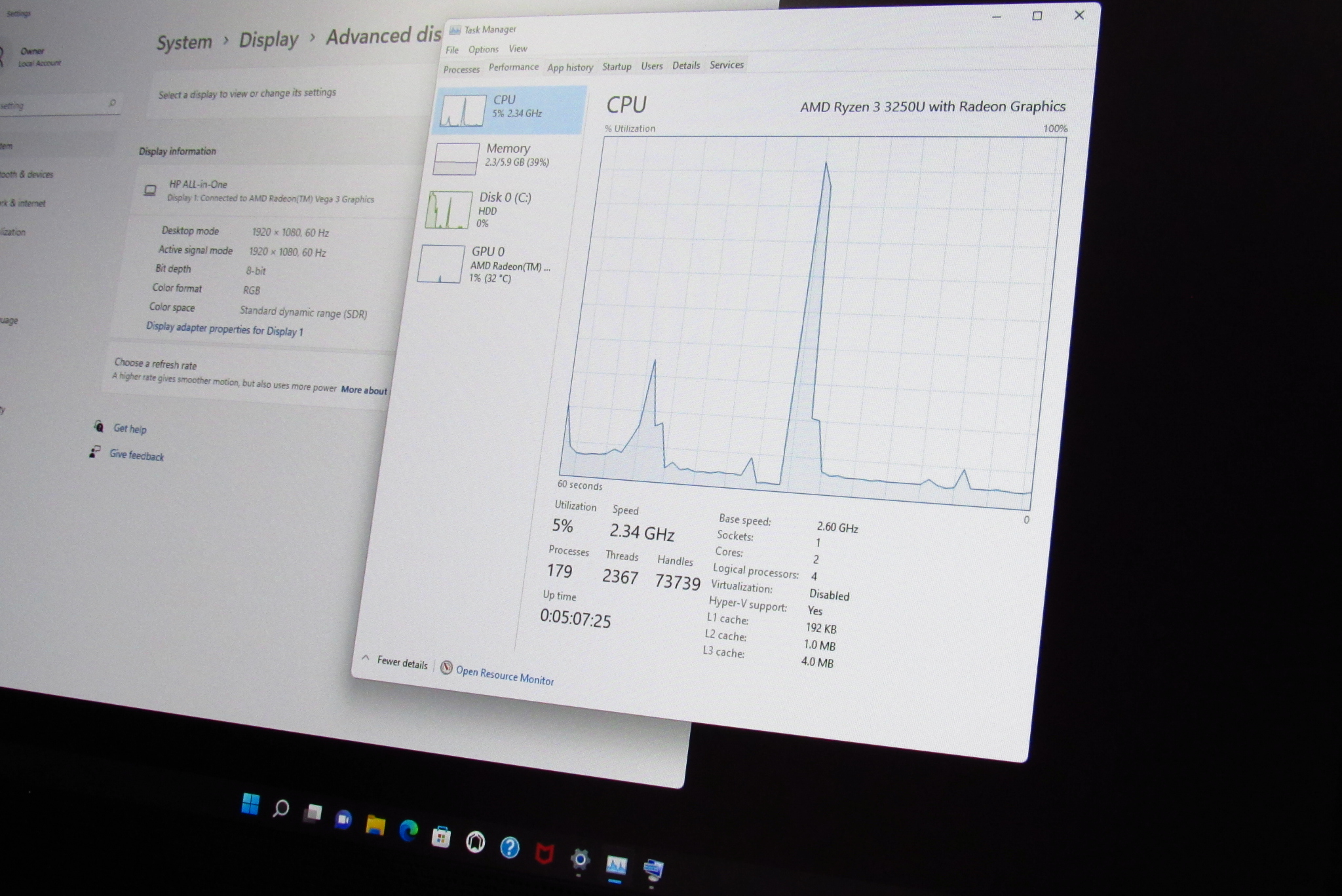Screen dimensions: 1342x896
Task: Launch Microsoft Edge from the taskbar
Action: (408, 831)
